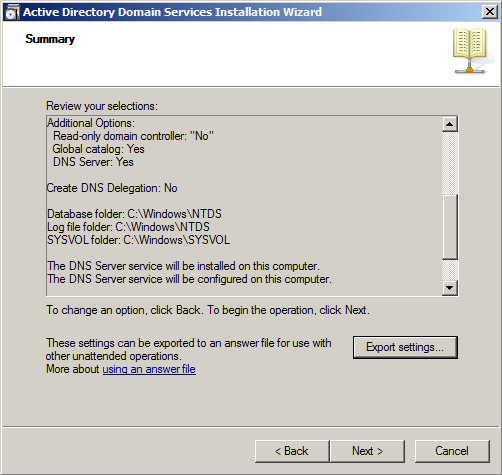Click the Export settings button
The image size is (502, 475).
[405, 347]
